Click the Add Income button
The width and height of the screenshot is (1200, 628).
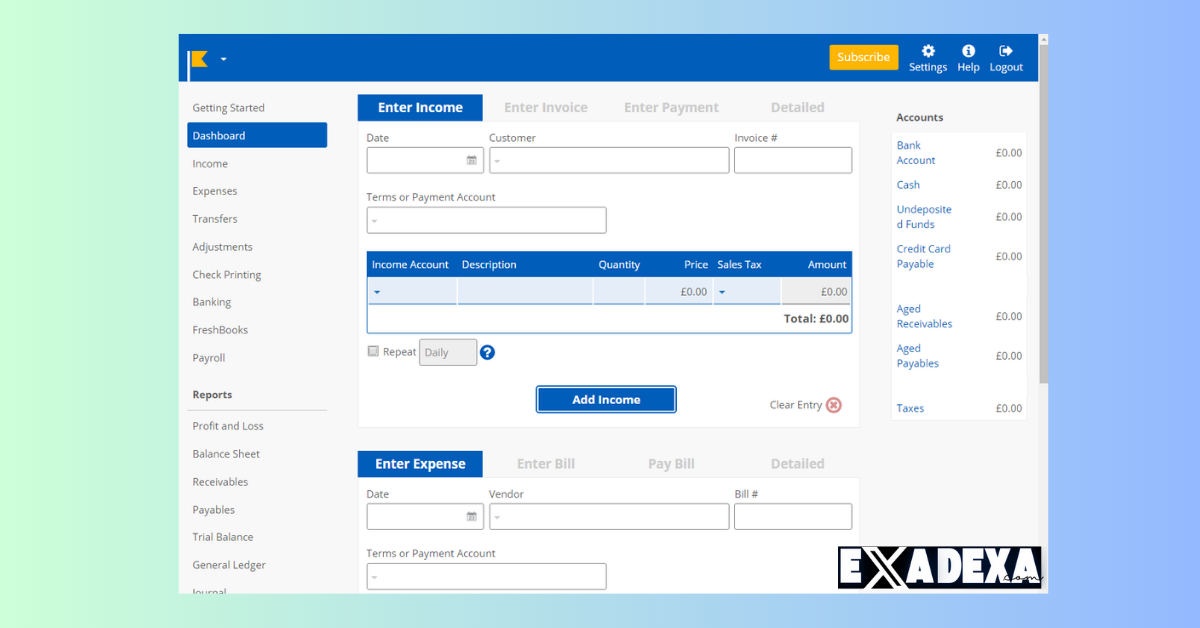(605, 399)
